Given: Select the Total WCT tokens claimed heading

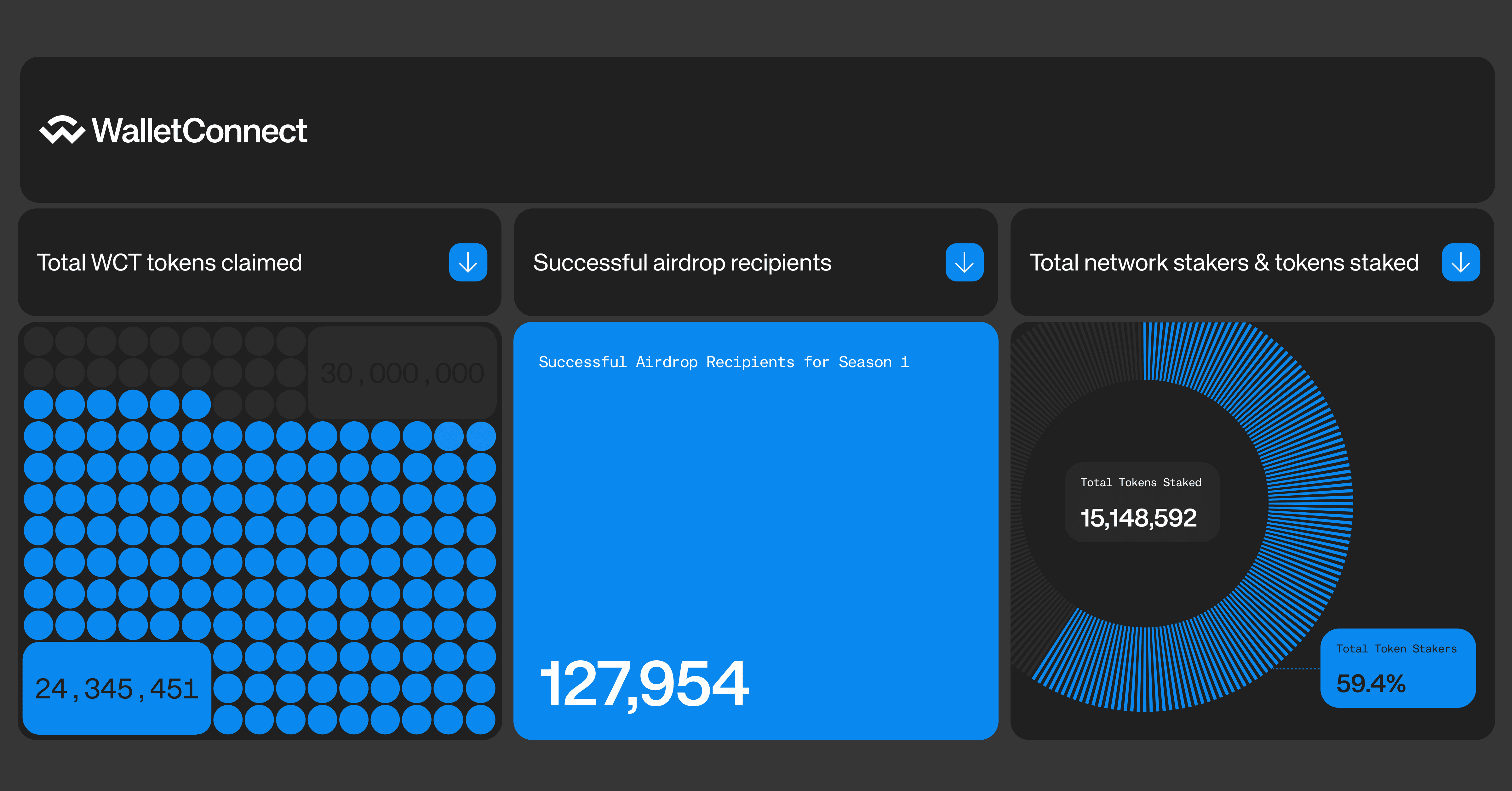Looking at the screenshot, I should coord(169,262).
